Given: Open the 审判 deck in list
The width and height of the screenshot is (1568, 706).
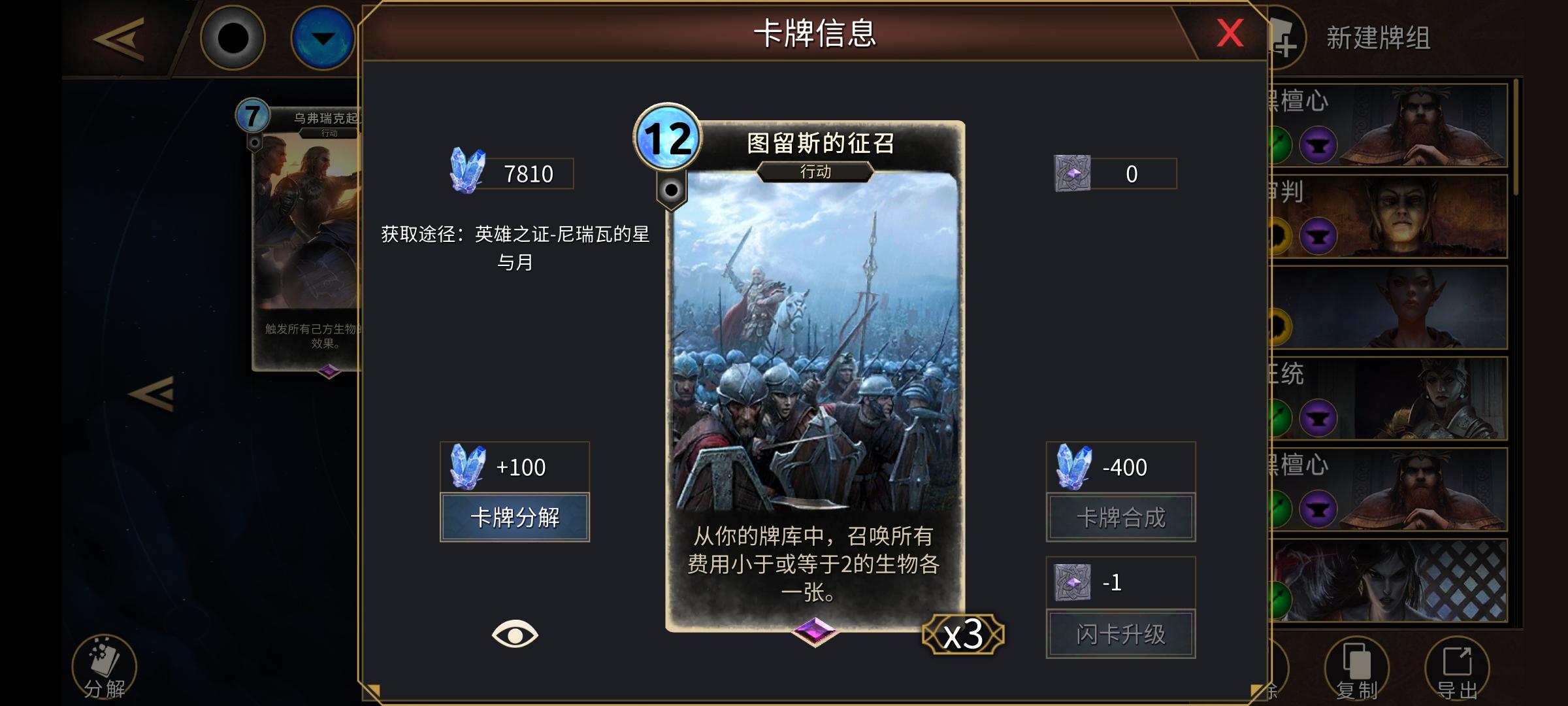Looking at the screenshot, I should click(x=1388, y=216).
